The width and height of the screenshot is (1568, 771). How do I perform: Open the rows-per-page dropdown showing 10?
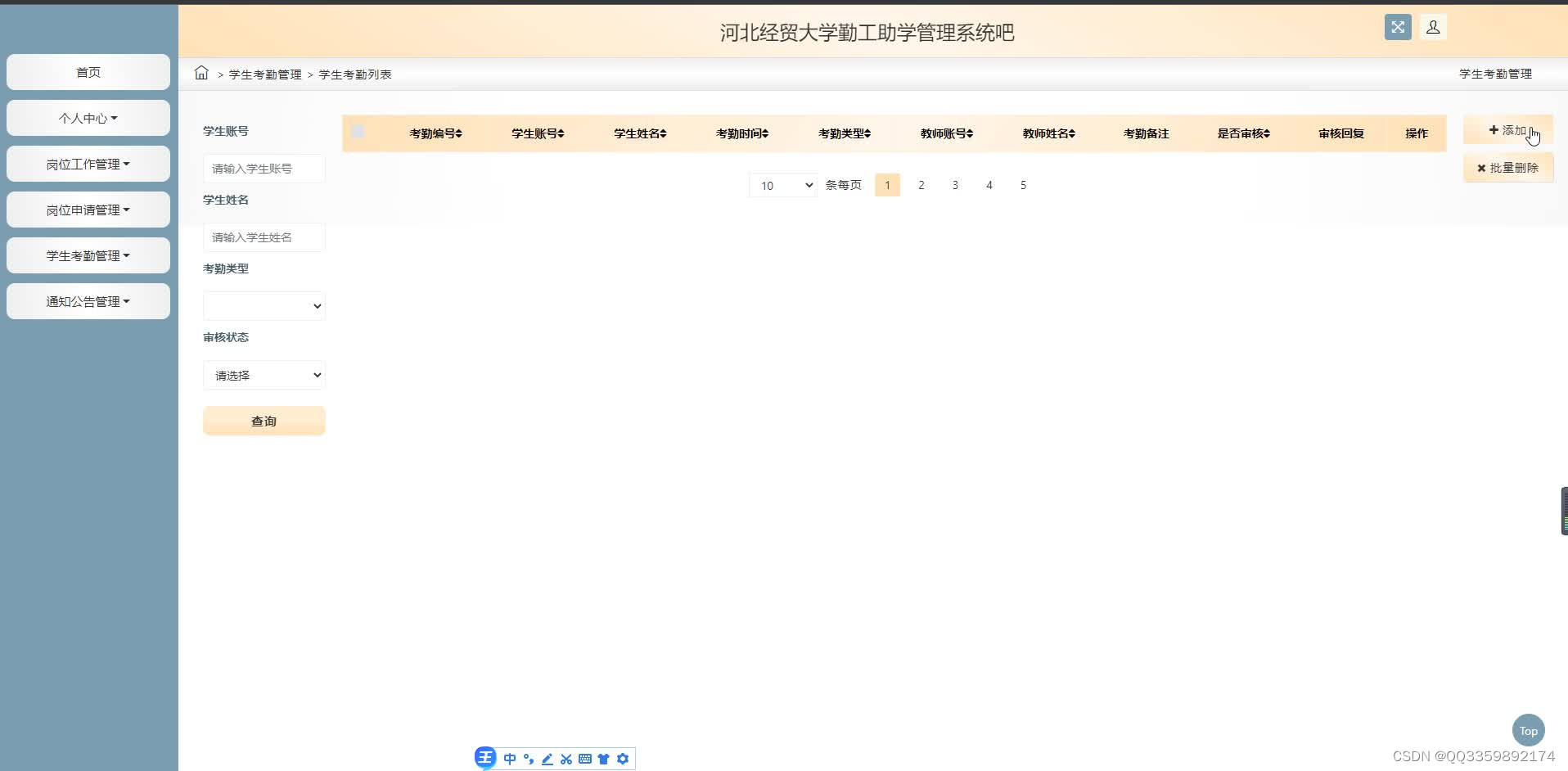(783, 185)
